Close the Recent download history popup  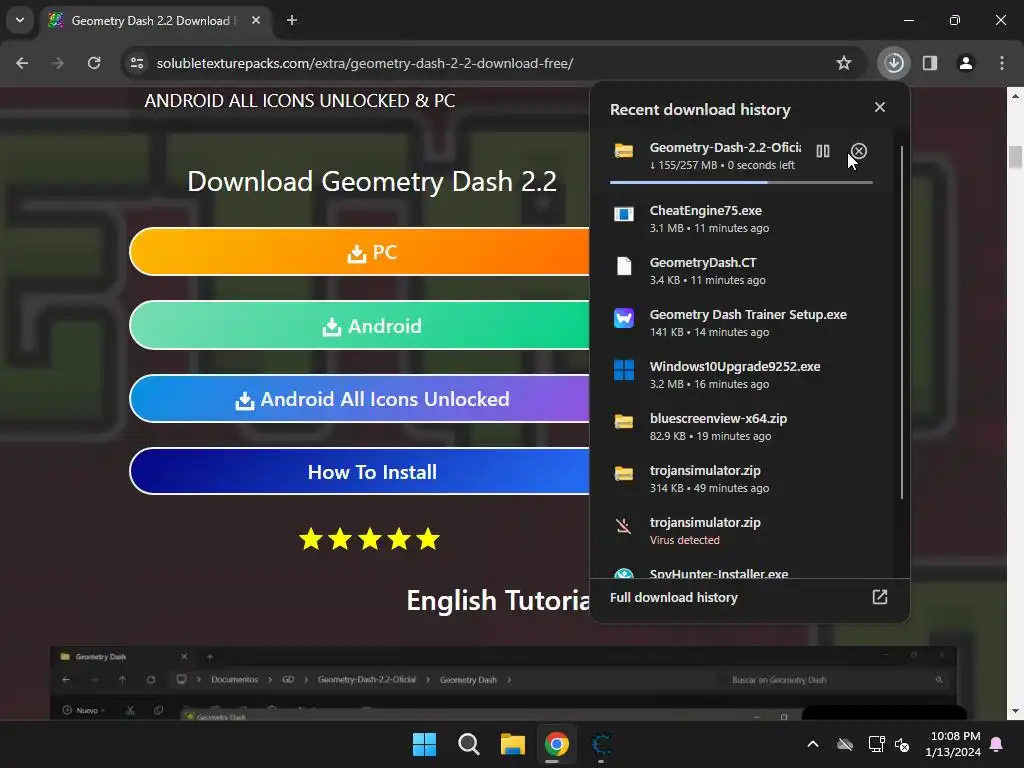pyautogui.click(x=880, y=107)
